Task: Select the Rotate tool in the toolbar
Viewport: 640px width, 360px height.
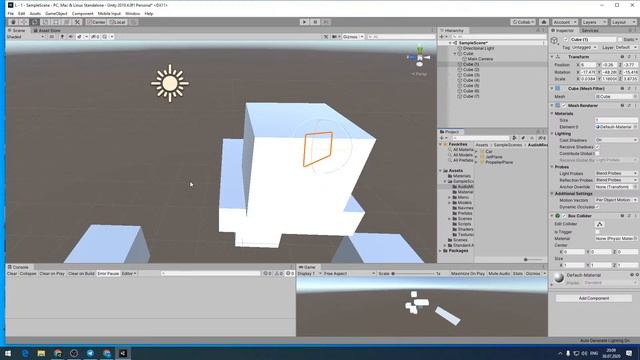Action: click(x=35, y=22)
